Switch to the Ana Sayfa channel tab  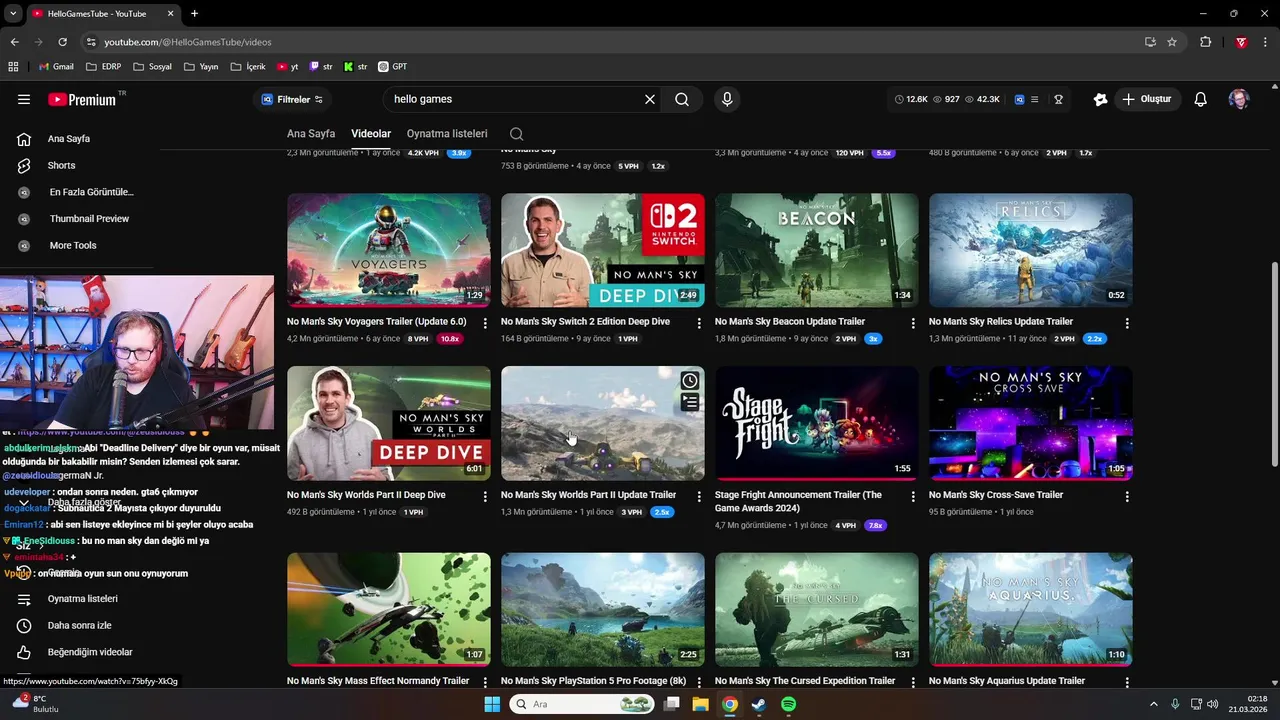[x=311, y=134]
